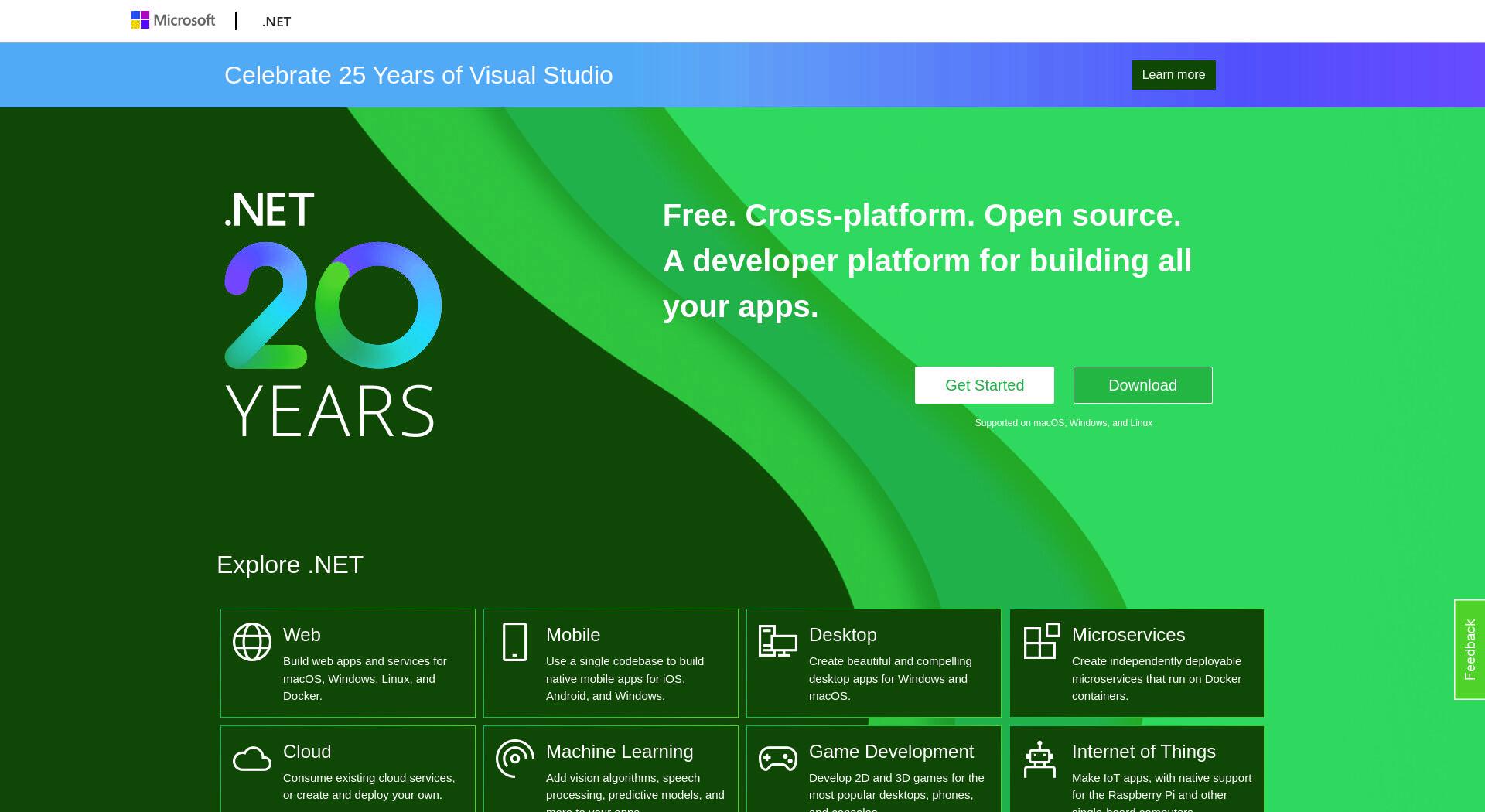Open the Cloud card title
This screenshot has height=812, width=1485.
point(307,752)
